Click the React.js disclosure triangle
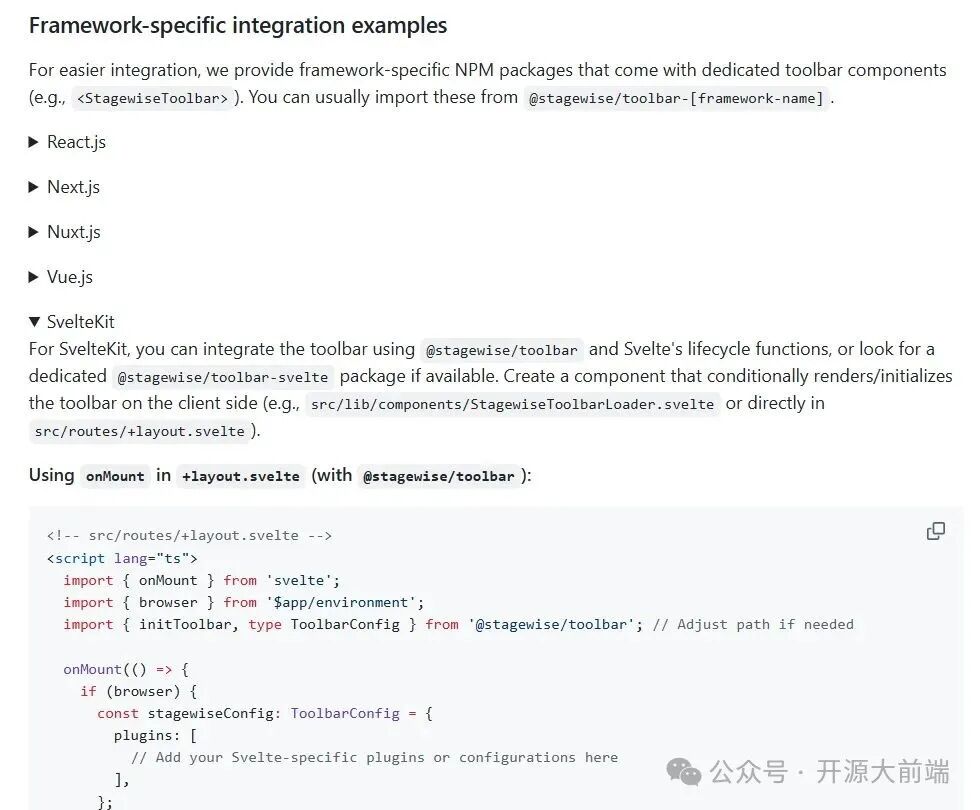This screenshot has width=980, height=810. point(33,142)
